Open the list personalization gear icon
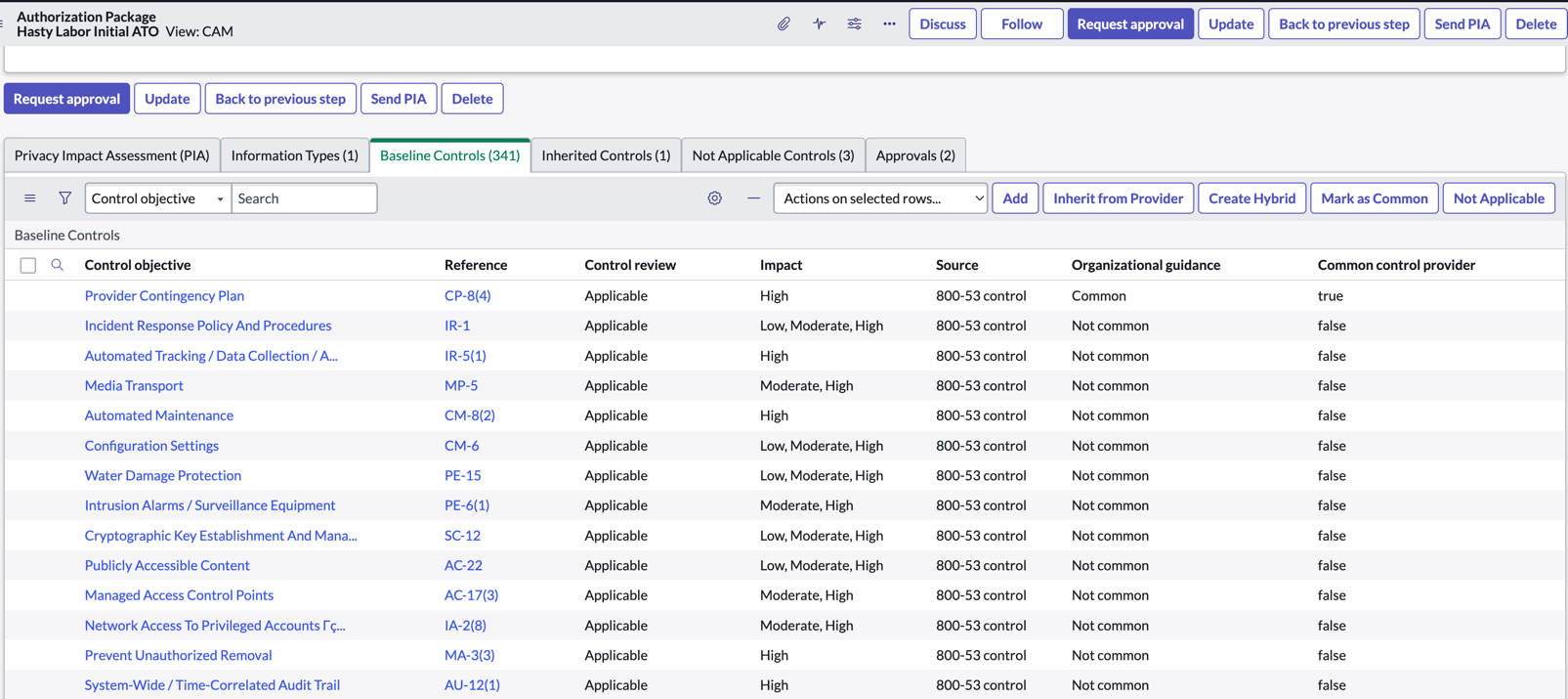Viewport: 1568px width, 699px height. (x=715, y=198)
